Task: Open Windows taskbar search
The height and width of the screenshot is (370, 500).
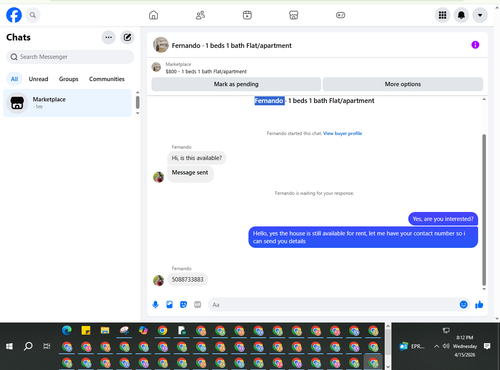Action: point(28,346)
